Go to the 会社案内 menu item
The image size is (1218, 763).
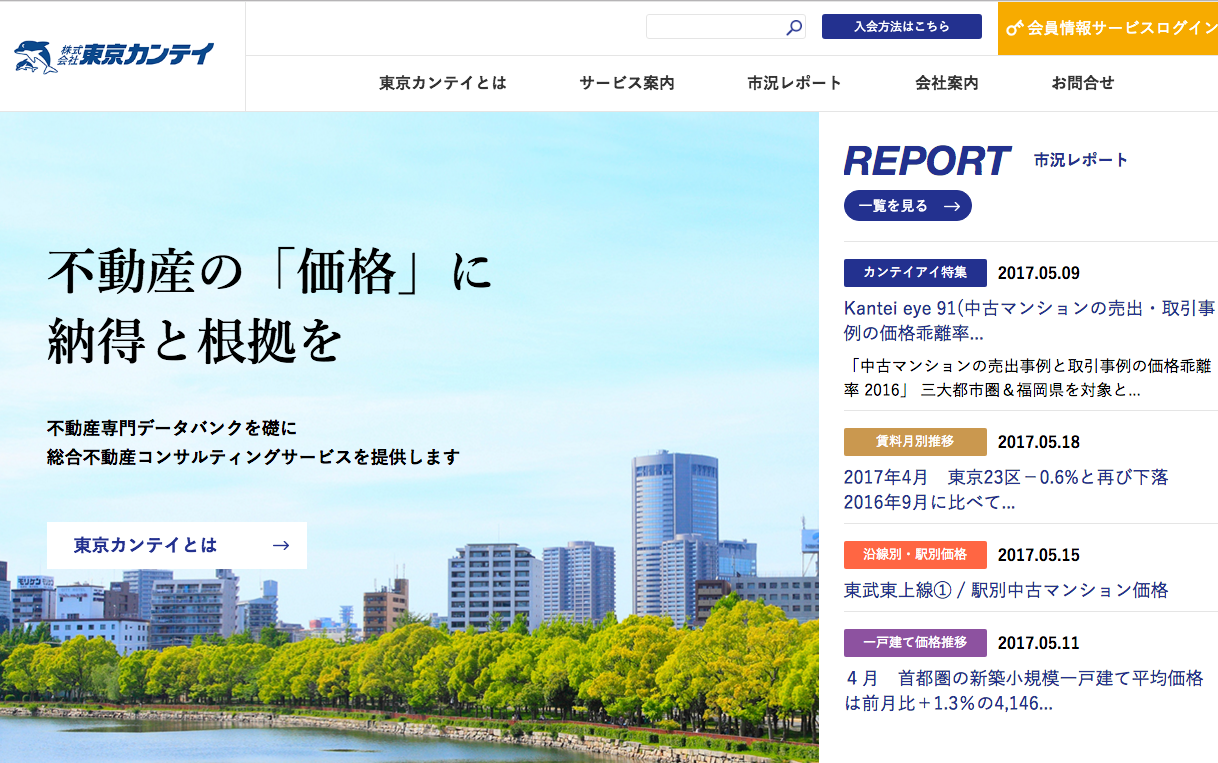point(947,83)
